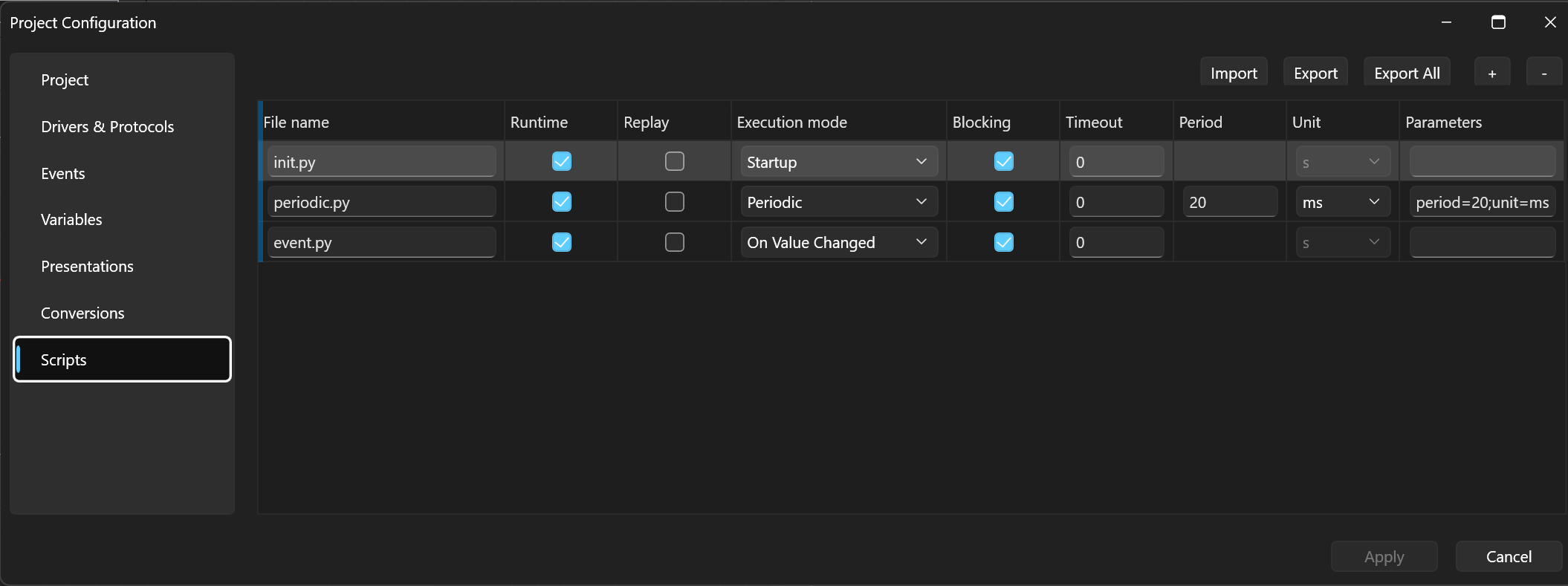The height and width of the screenshot is (586, 1568).
Task: Enable Replay for periodic.py
Action: tap(675, 201)
